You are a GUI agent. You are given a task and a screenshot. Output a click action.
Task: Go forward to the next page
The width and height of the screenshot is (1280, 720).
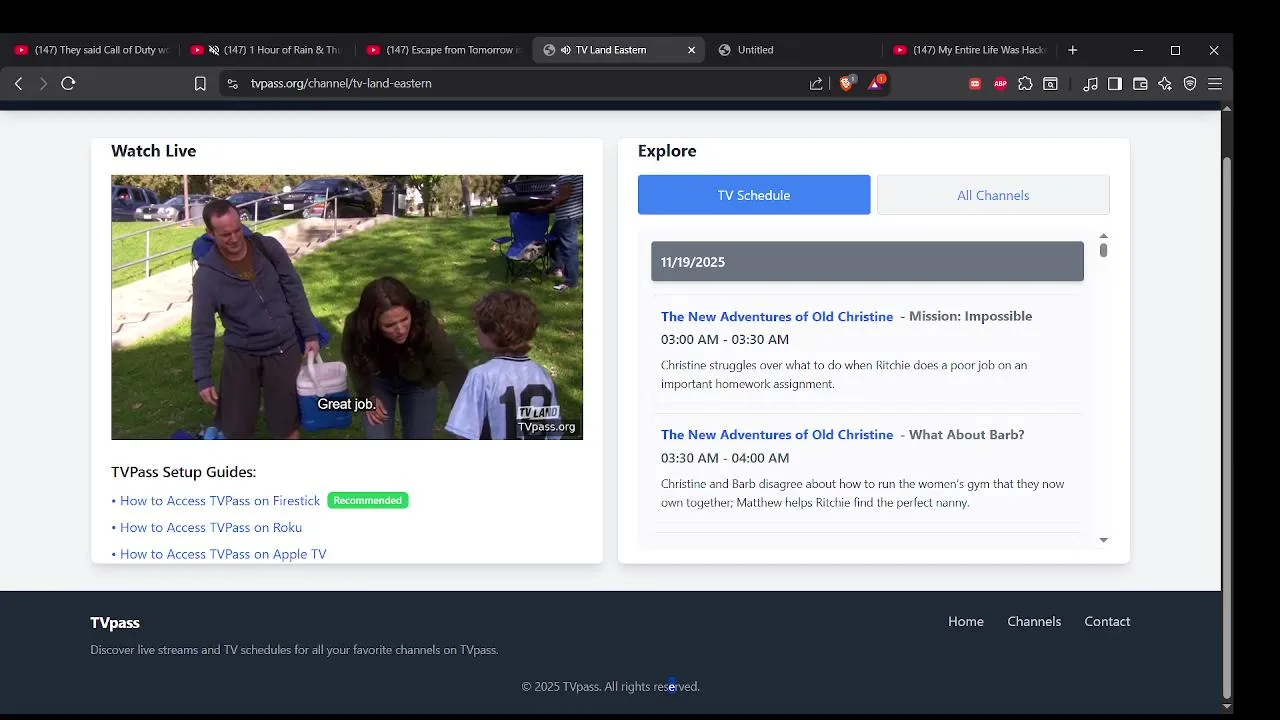point(43,84)
